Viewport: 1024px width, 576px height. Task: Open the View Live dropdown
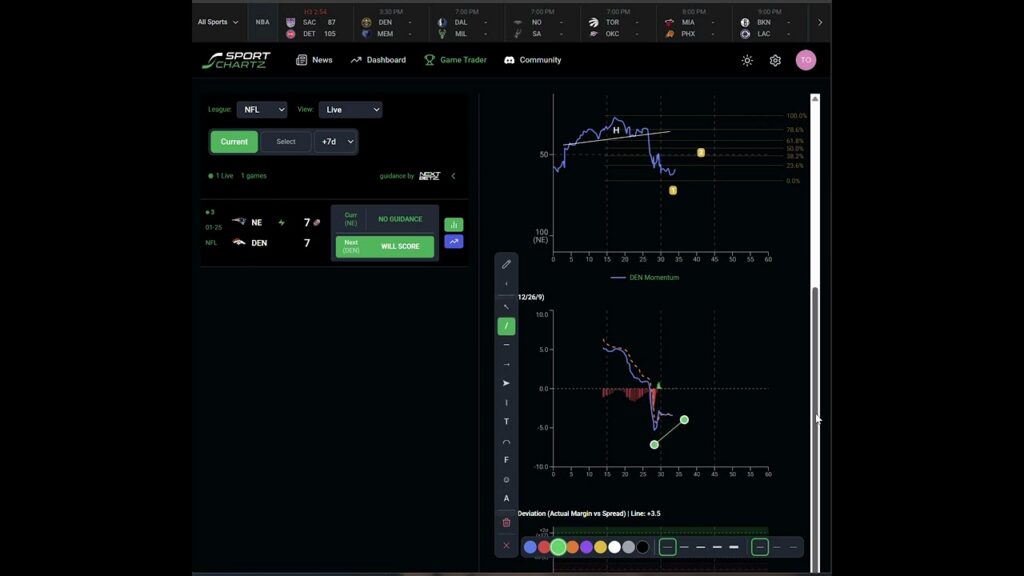click(350, 110)
